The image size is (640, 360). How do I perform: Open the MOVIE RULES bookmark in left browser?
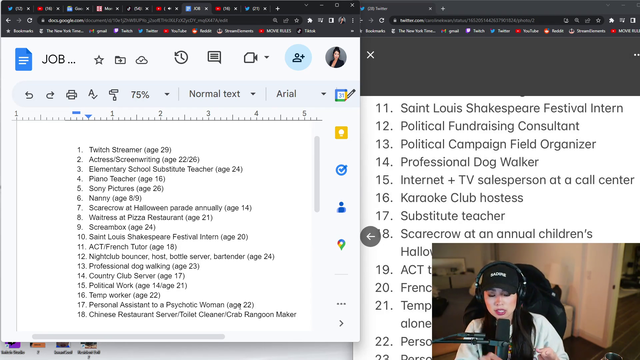pos(275,31)
